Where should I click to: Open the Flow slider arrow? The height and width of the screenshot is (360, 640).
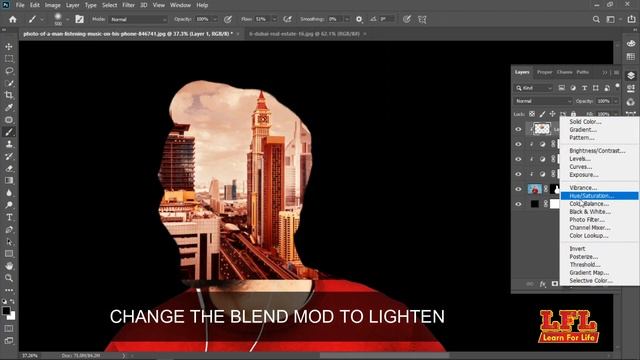[x=274, y=19]
